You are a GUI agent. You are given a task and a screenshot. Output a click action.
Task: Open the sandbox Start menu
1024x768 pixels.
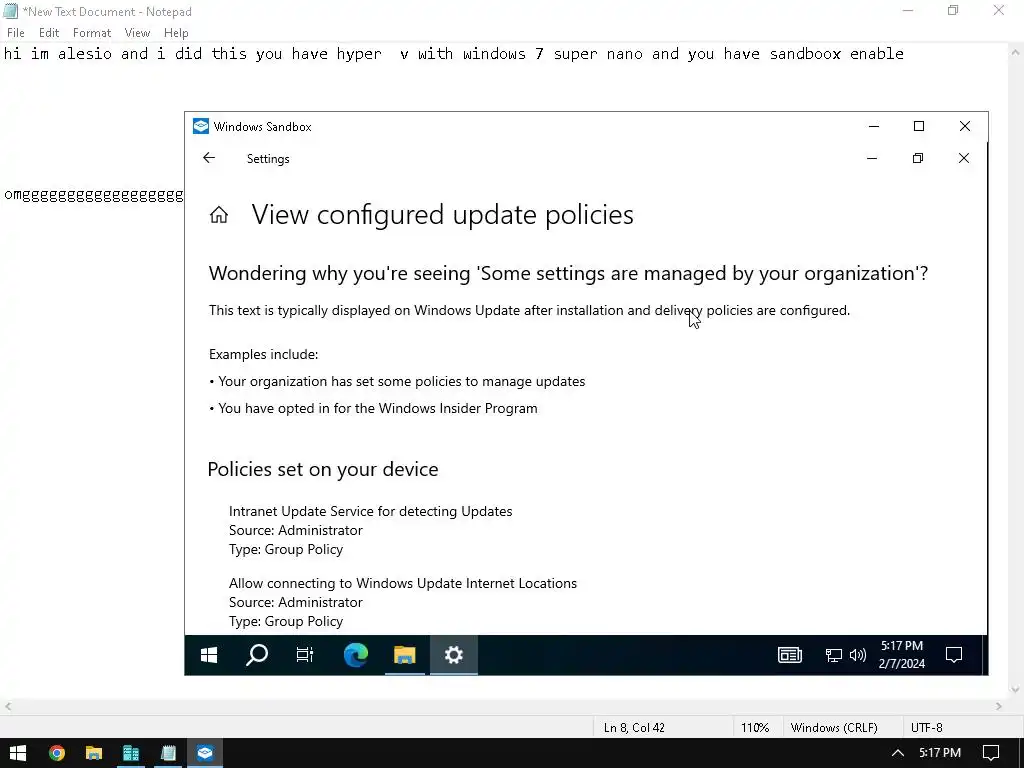click(x=209, y=655)
